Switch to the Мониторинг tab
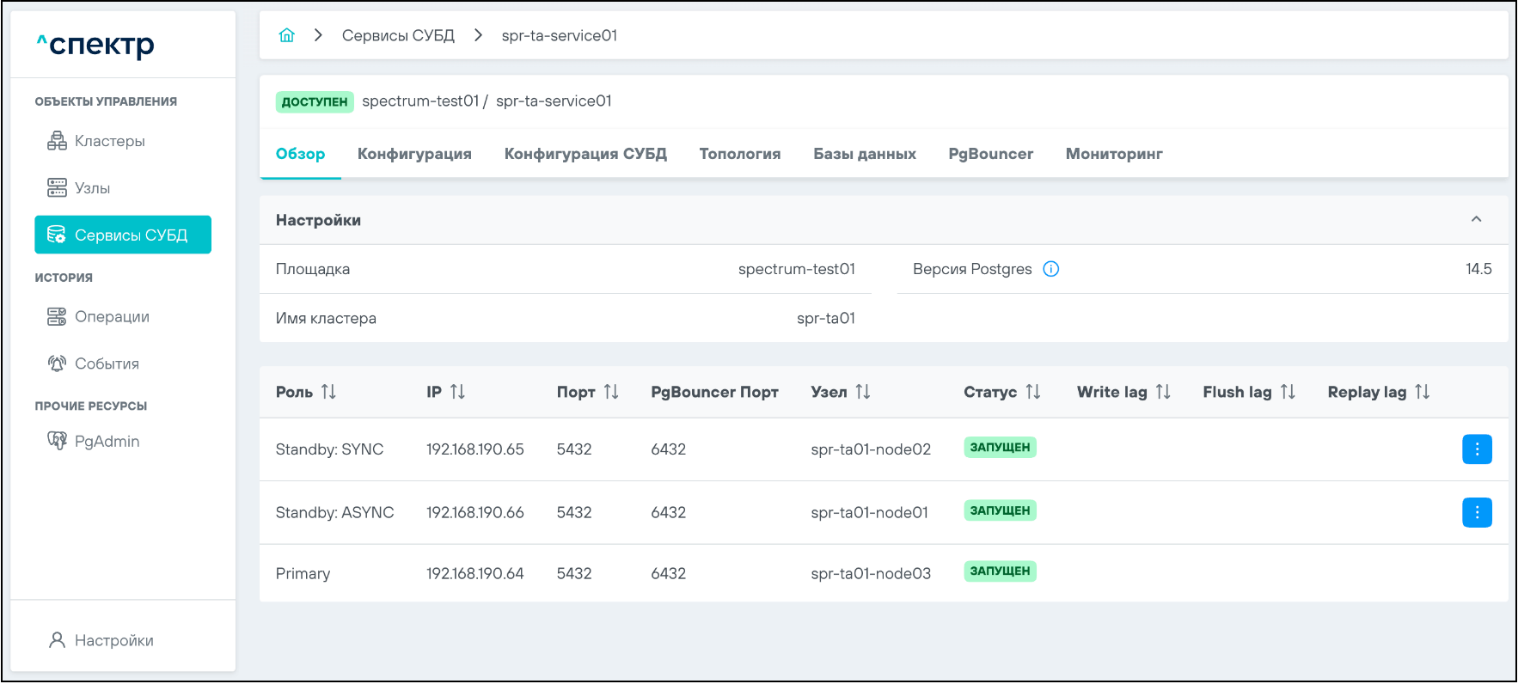 click(1113, 154)
